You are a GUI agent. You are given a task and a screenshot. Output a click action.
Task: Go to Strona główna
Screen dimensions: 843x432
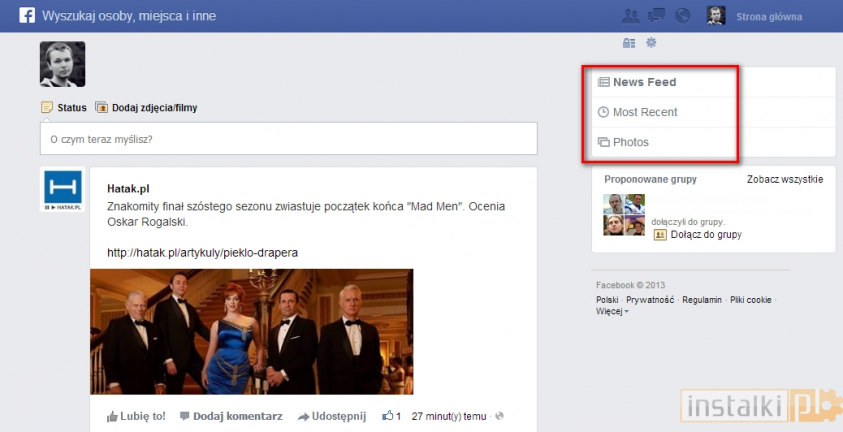(x=769, y=17)
